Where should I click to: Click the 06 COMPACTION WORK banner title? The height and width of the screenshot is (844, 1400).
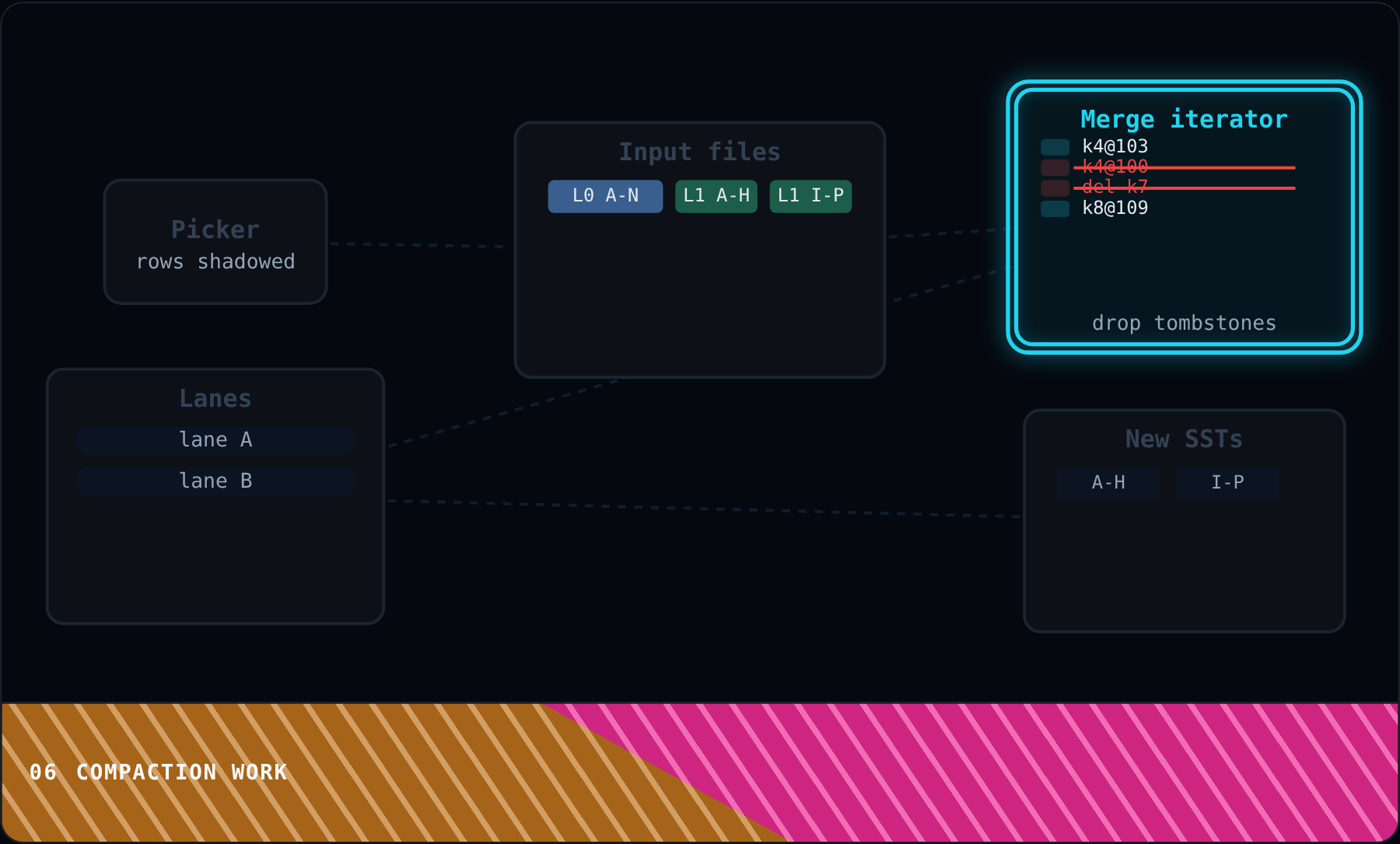159,772
